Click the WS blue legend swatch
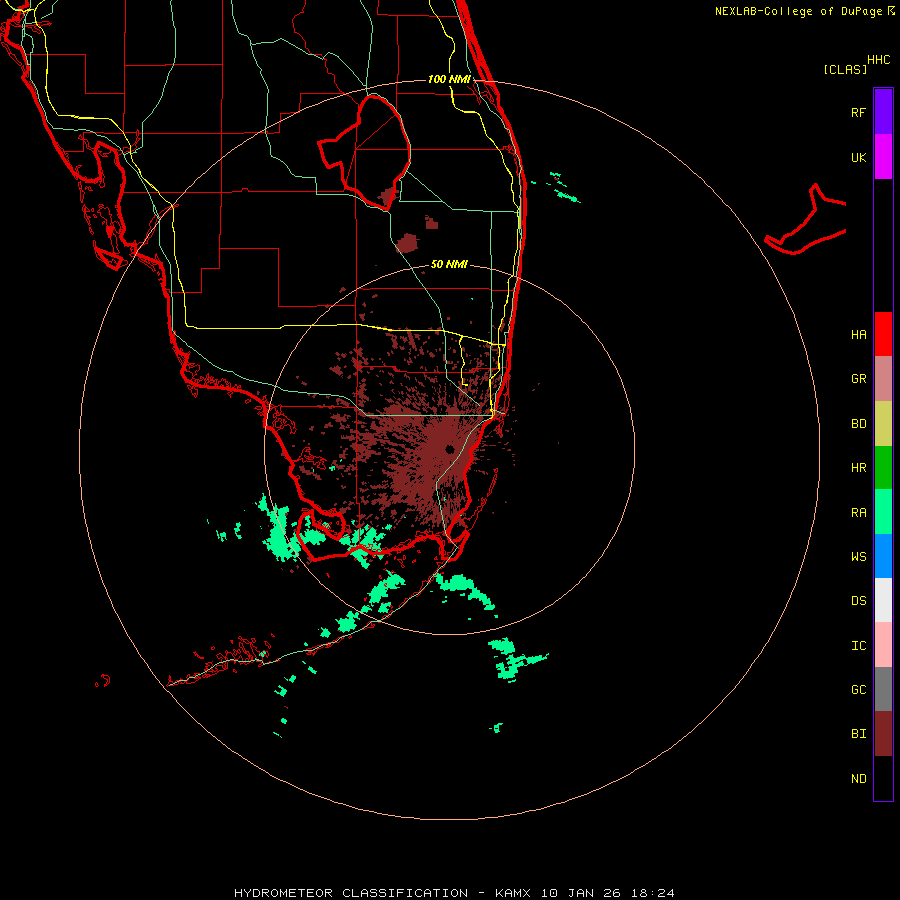This screenshot has height=900, width=900. [883, 556]
